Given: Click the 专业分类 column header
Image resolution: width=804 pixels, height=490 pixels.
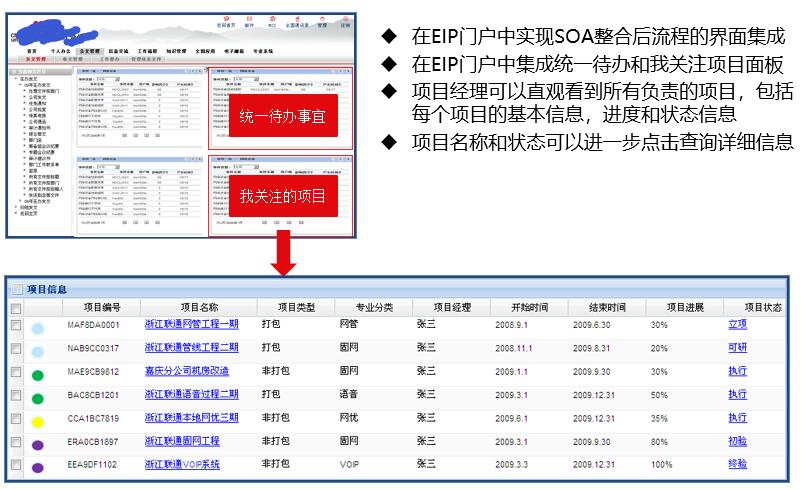Looking at the screenshot, I should (x=374, y=308).
